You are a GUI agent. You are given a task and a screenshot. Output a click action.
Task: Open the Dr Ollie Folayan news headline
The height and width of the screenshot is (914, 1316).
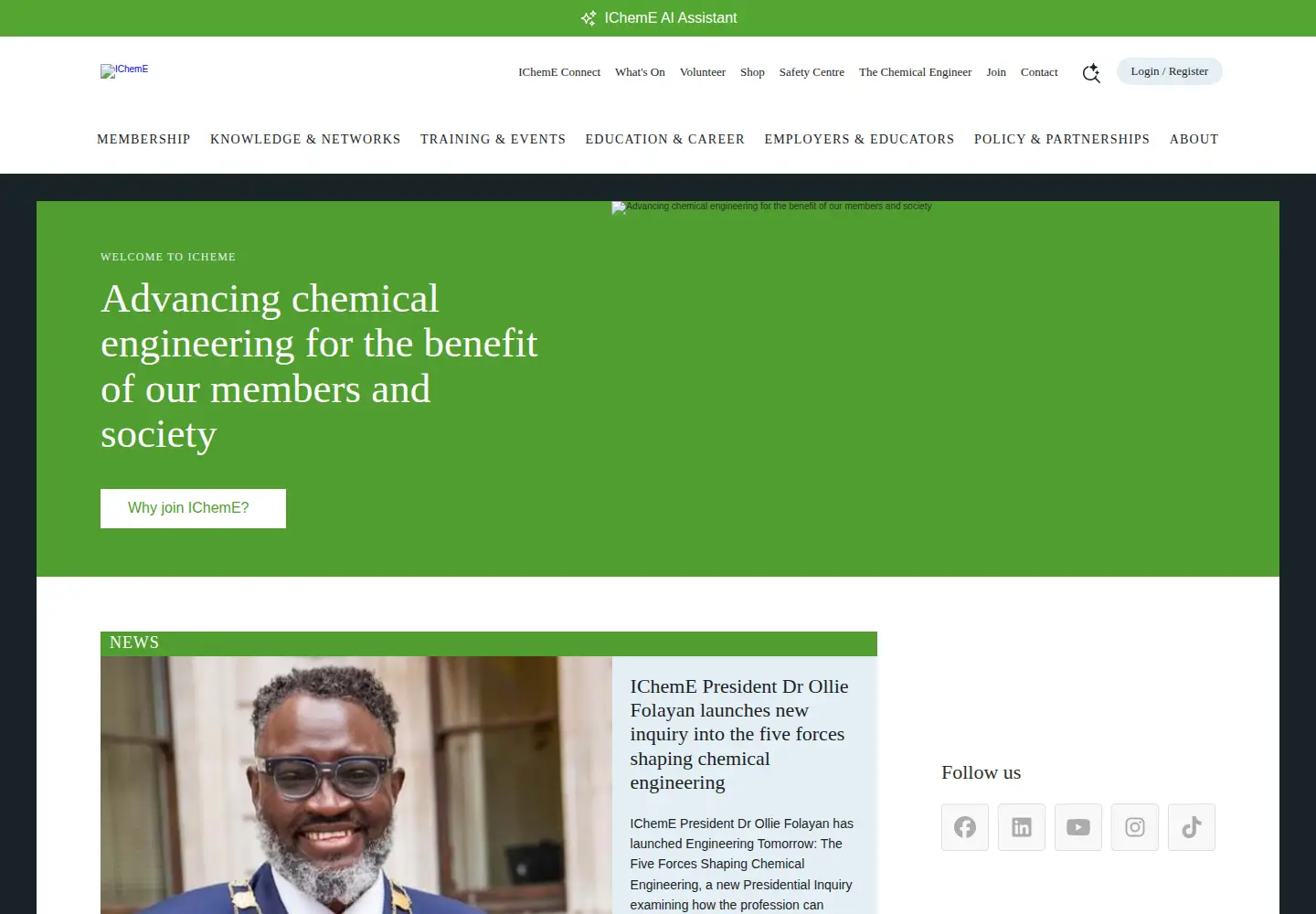point(739,734)
